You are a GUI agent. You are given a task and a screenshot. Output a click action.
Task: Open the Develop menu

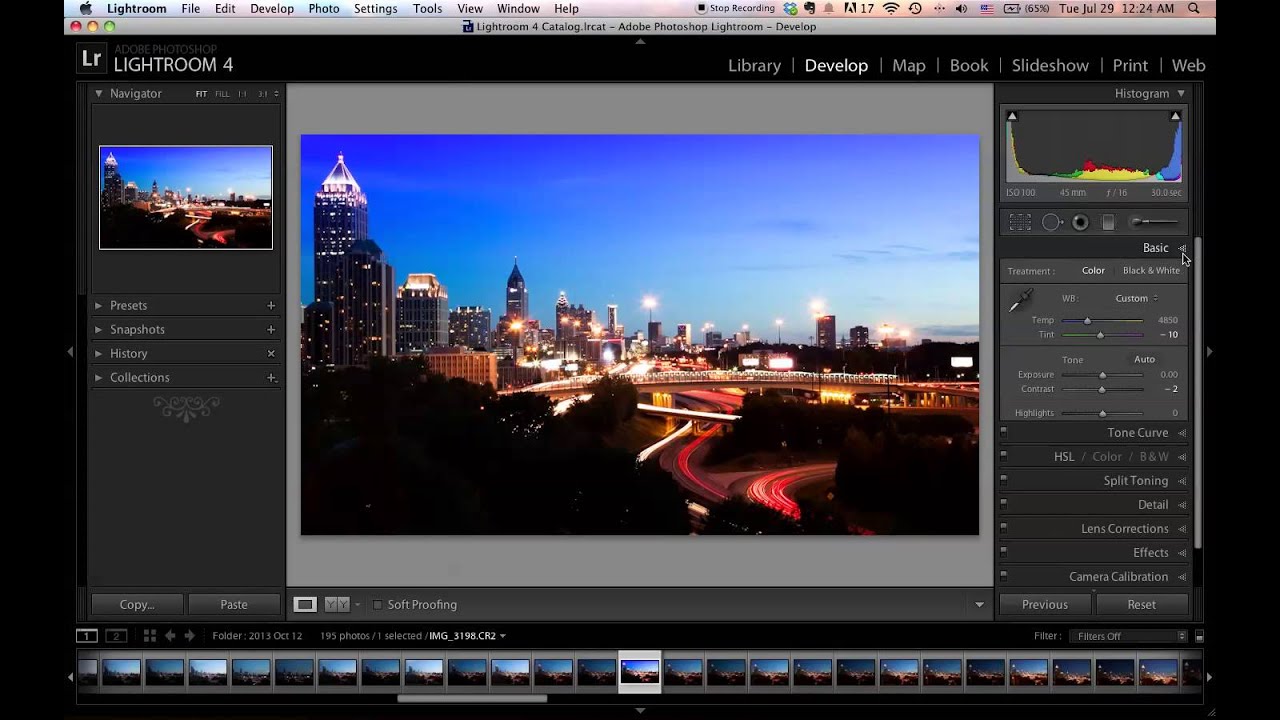[x=272, y=9]
